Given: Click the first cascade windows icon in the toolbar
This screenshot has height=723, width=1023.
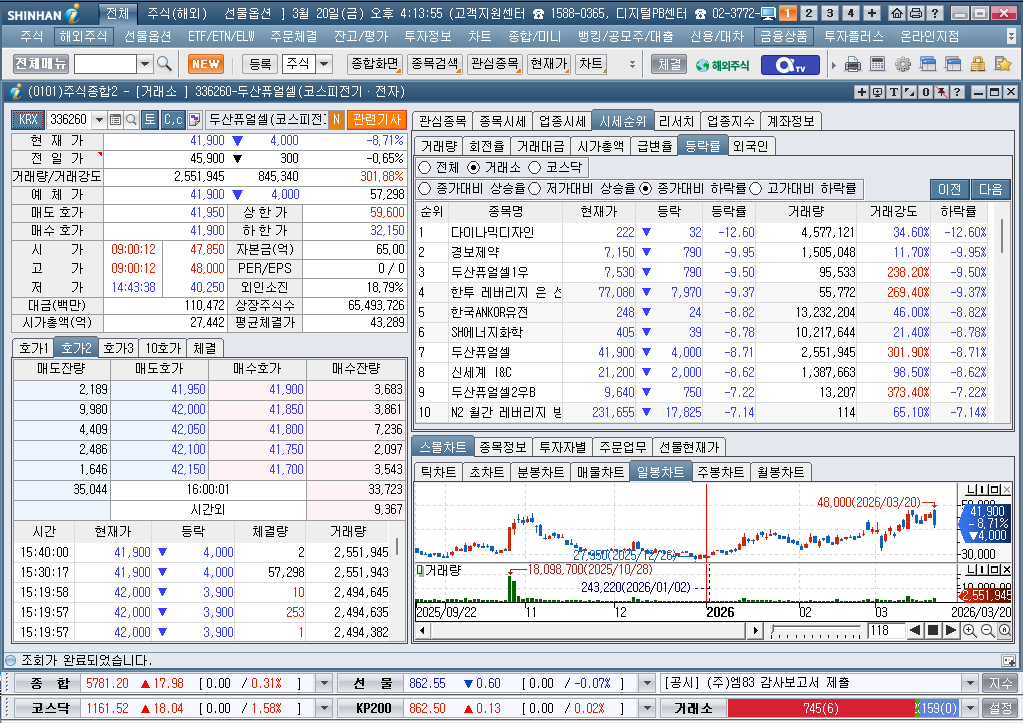Looking at the screenshot, I should [928, 64].
